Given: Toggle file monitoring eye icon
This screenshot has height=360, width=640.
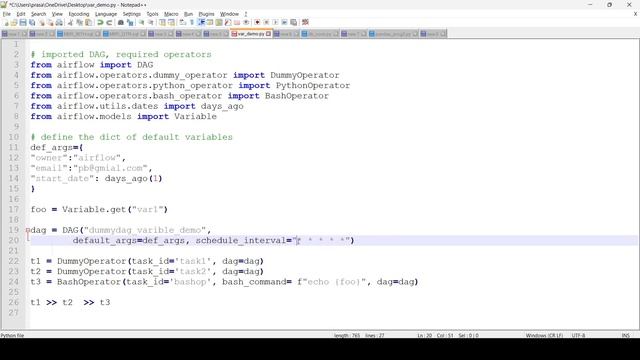Looking at the screenshot, I should pyautogui.click(x=246, y=22).
